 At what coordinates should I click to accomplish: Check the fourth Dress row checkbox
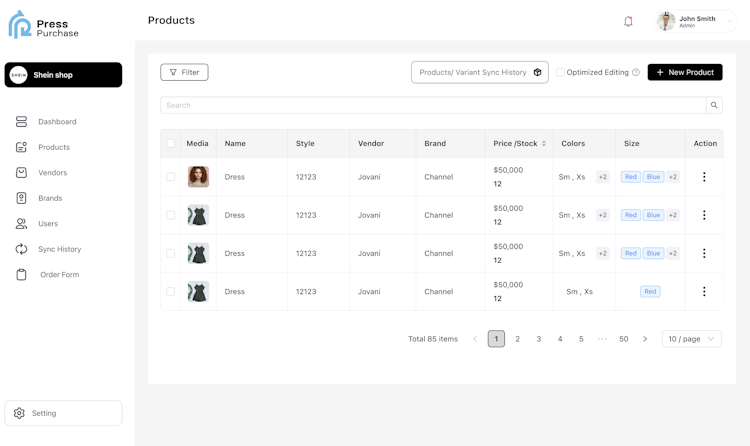click(x=170, y=291)
